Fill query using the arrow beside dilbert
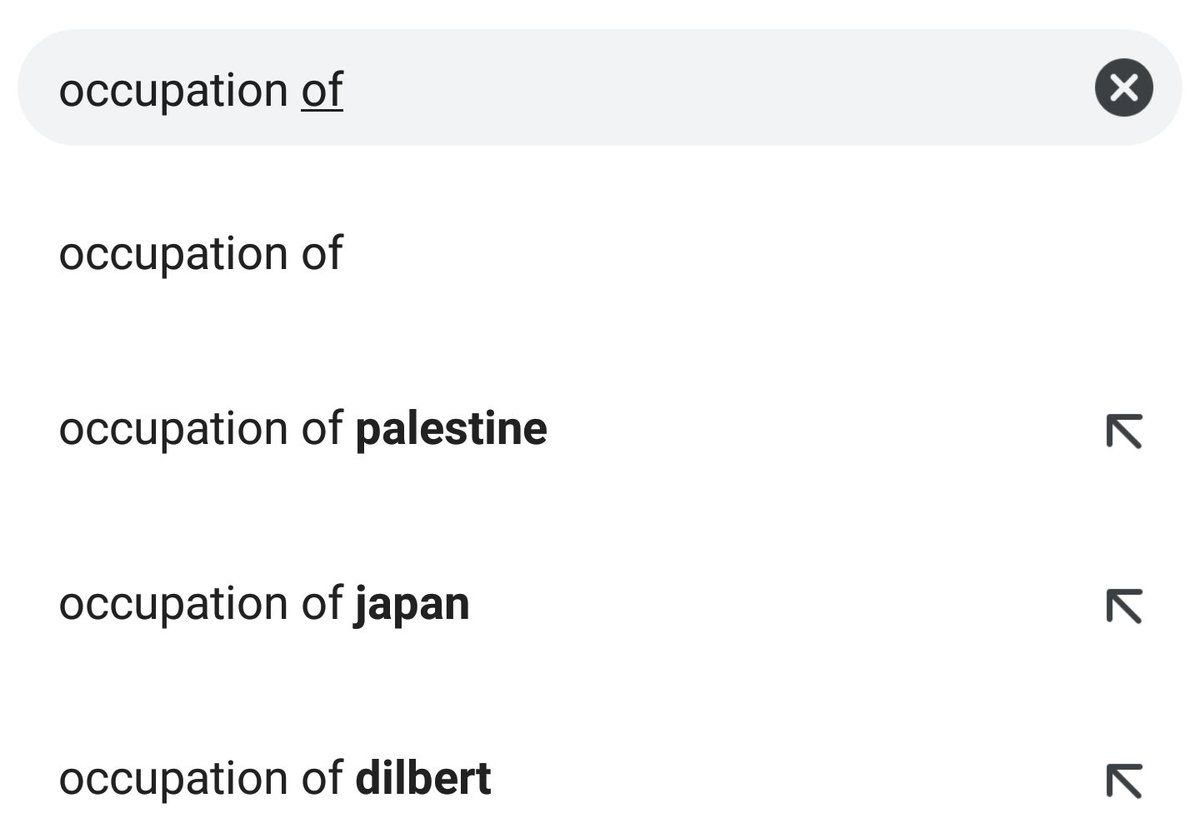The height and width of the screenshot is (838, 1200). coord(1124,780)
